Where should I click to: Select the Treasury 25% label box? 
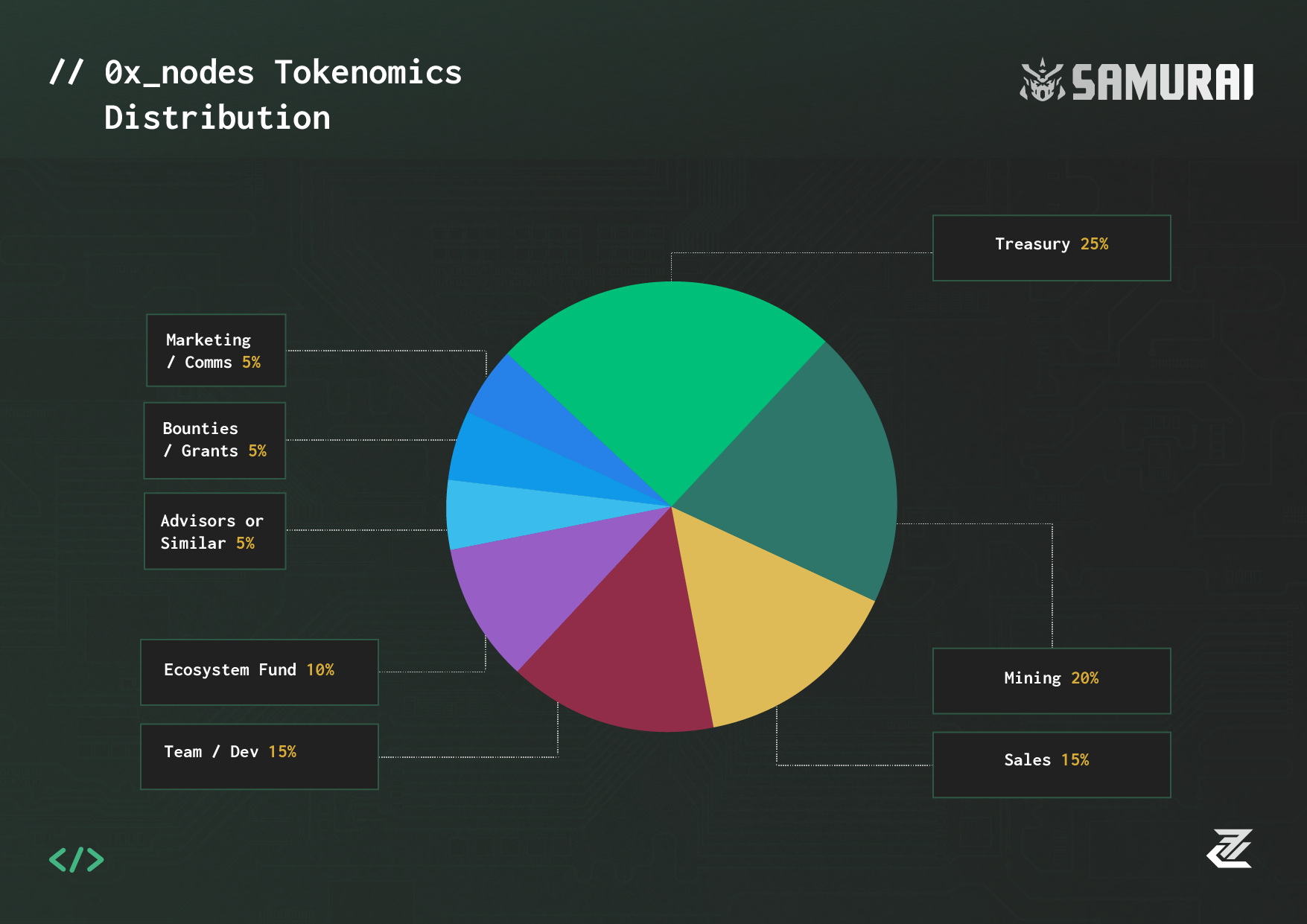[1052, 248]
